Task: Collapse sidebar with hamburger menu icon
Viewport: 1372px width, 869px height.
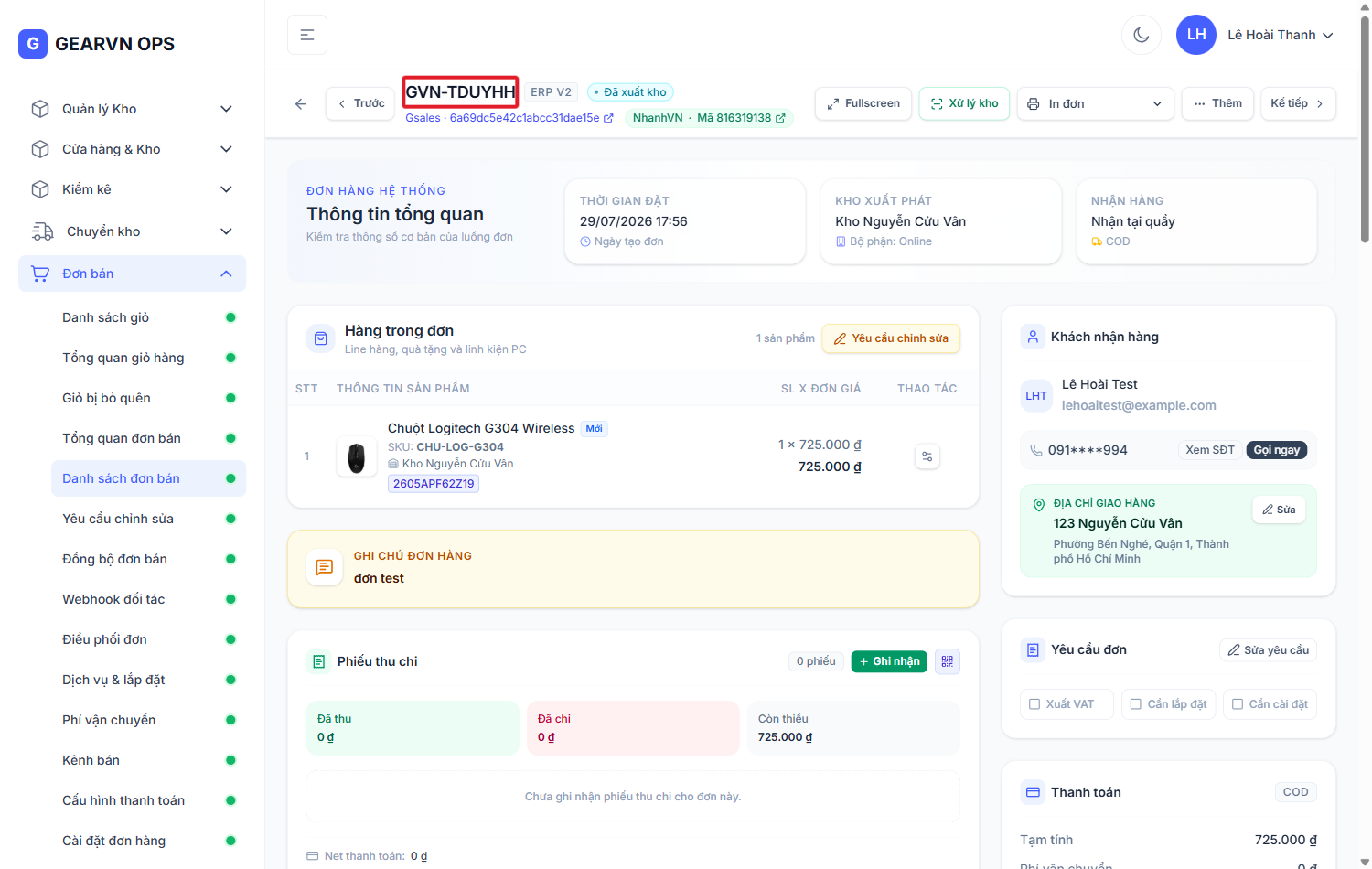Action: point(307,35)
